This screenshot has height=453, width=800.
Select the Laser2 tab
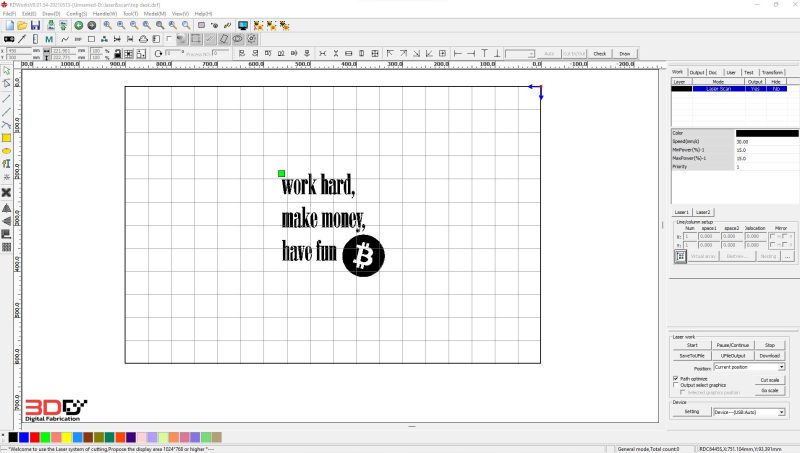(x=703, y=212)
